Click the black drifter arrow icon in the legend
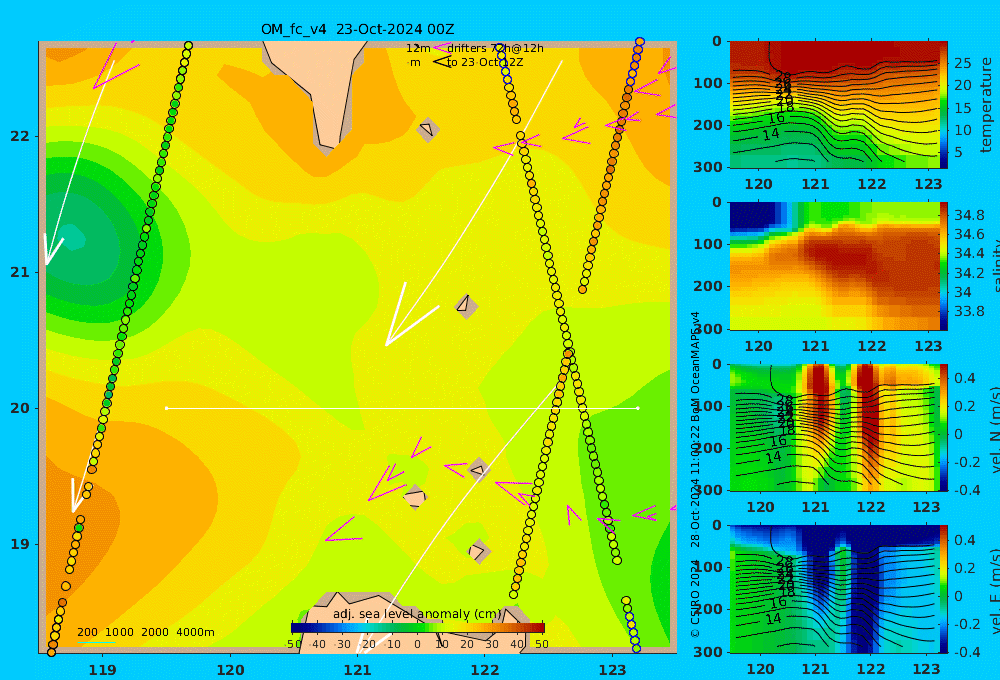 point(441,62)
